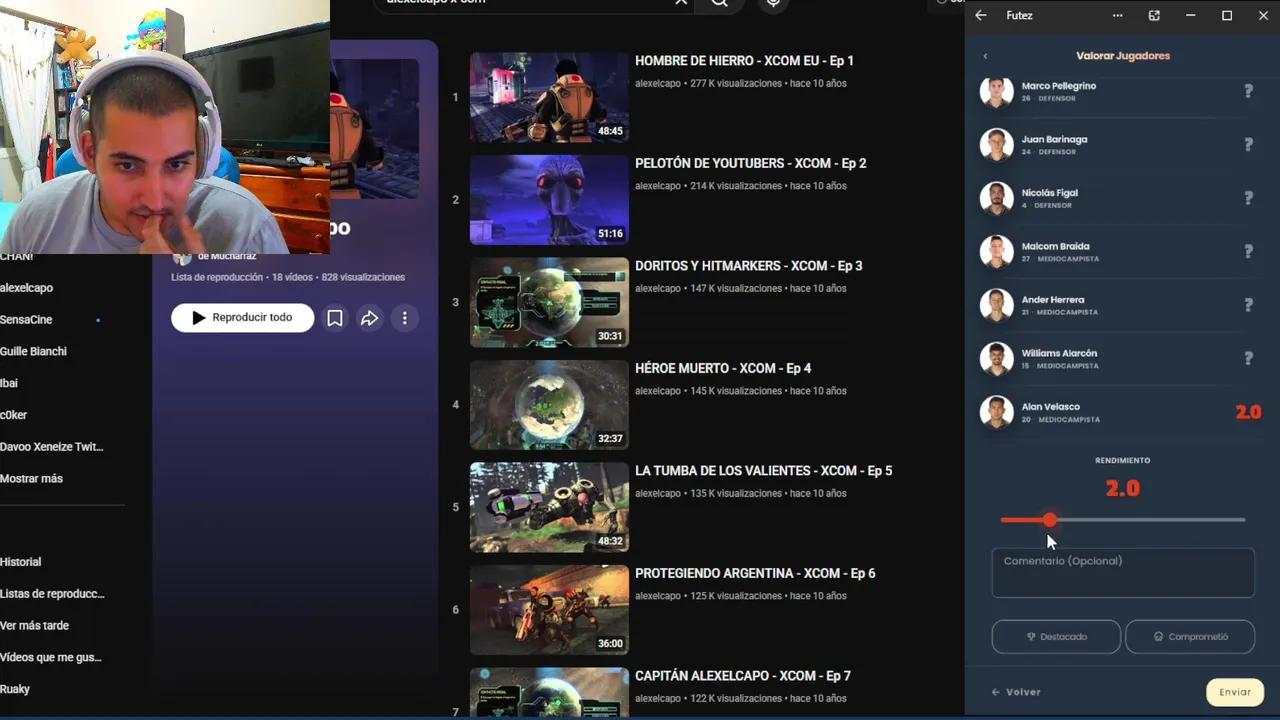Open Davoo Xeneize Twit... subscription in sidebar
This screenshot has height=720, width=1280.
52,447
